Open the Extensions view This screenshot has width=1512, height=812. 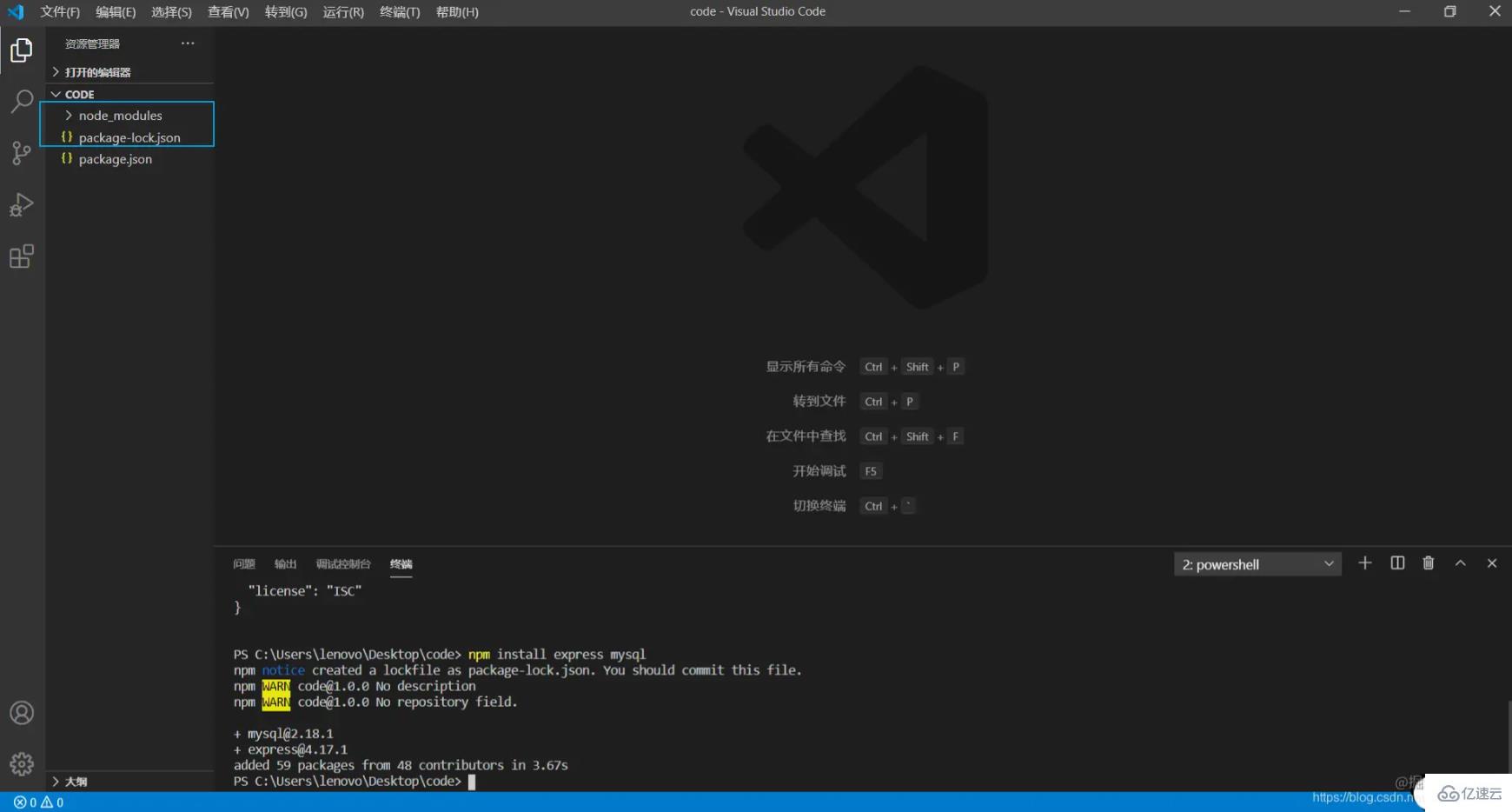22,256
